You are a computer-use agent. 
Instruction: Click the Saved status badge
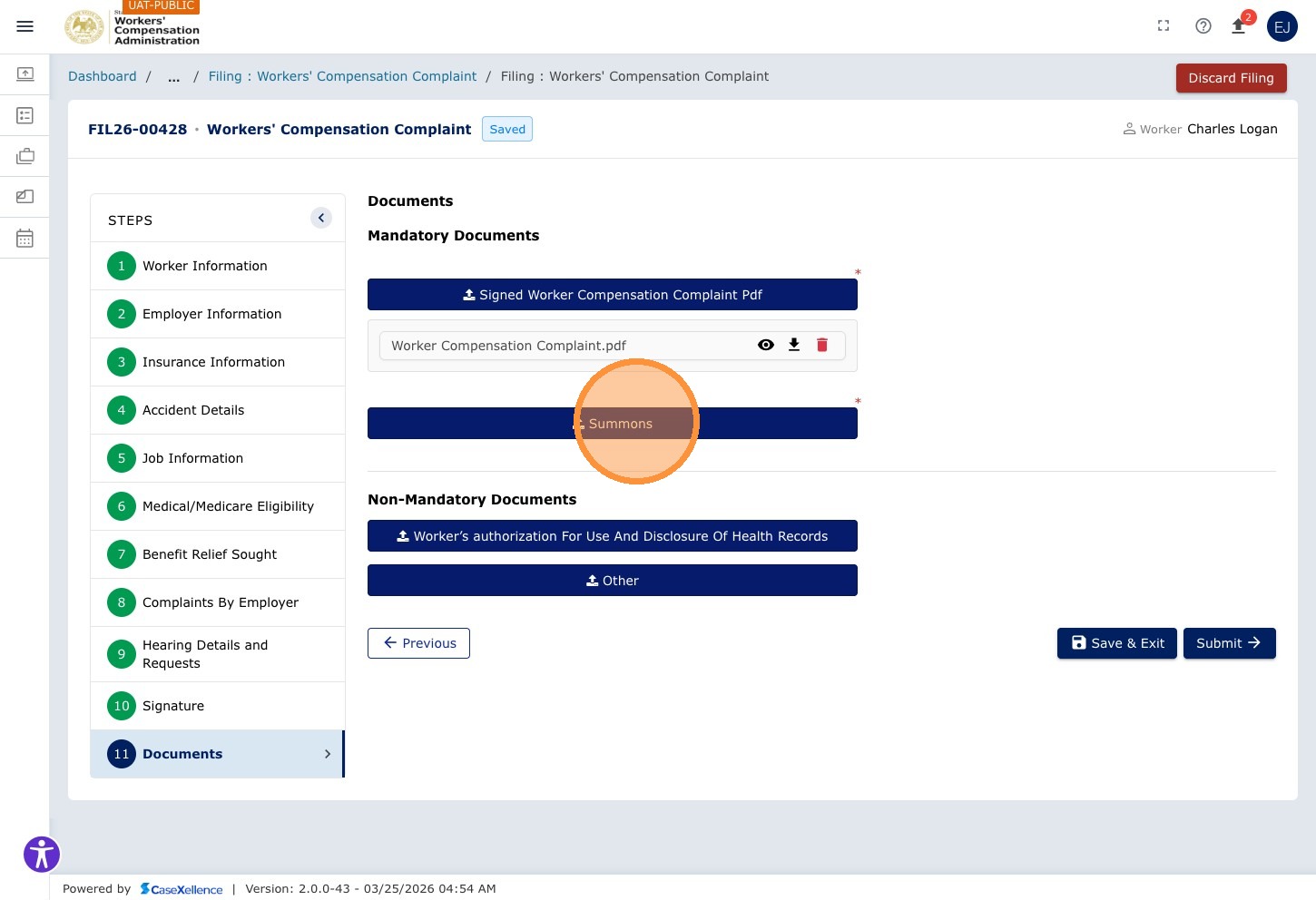click(x=507, y=129)
